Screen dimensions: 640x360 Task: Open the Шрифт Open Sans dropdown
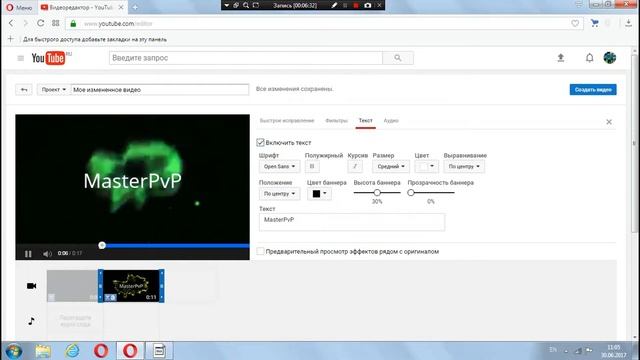[x=279, y=167]
